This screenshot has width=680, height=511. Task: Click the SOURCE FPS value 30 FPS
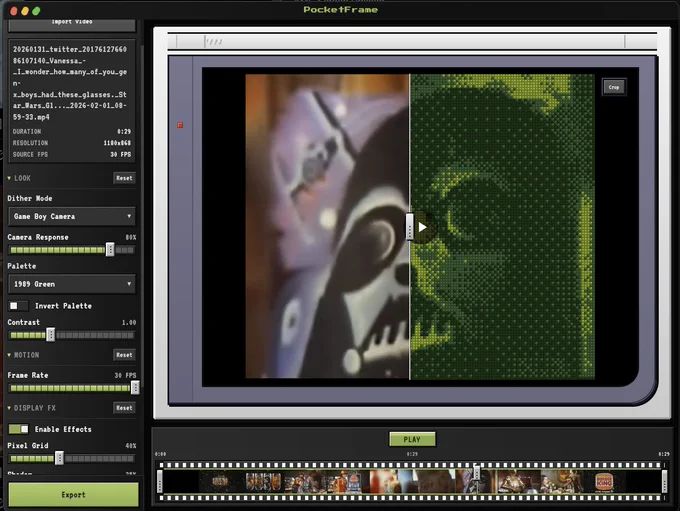click(x=121, y=155)
